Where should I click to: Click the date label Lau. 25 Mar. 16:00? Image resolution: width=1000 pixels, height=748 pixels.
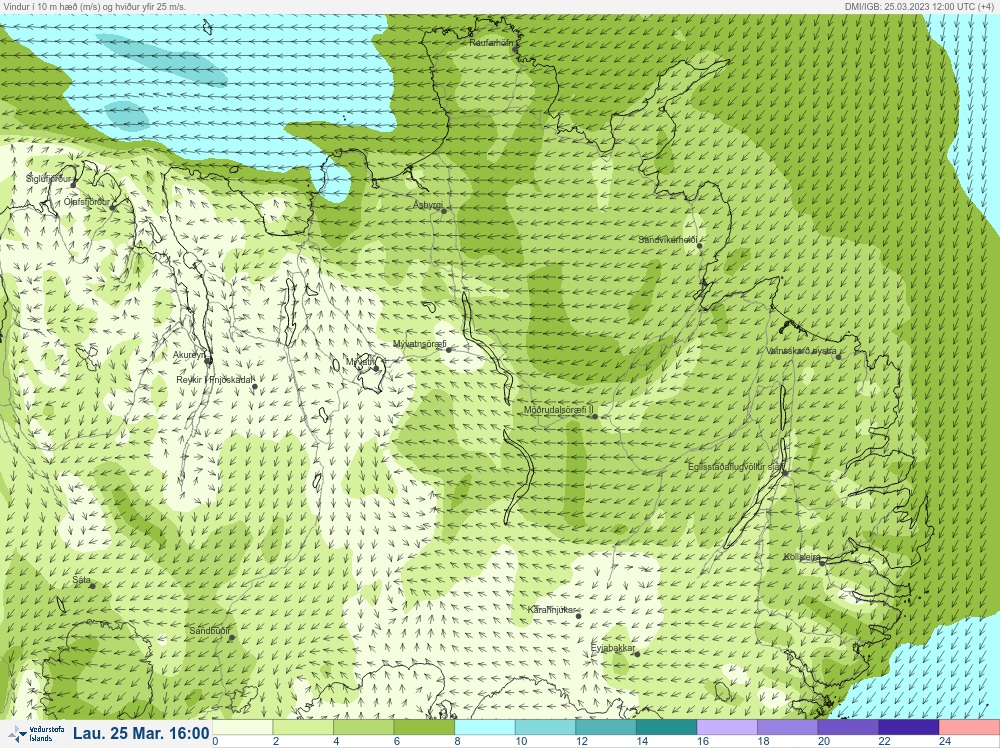coord(141,733)
